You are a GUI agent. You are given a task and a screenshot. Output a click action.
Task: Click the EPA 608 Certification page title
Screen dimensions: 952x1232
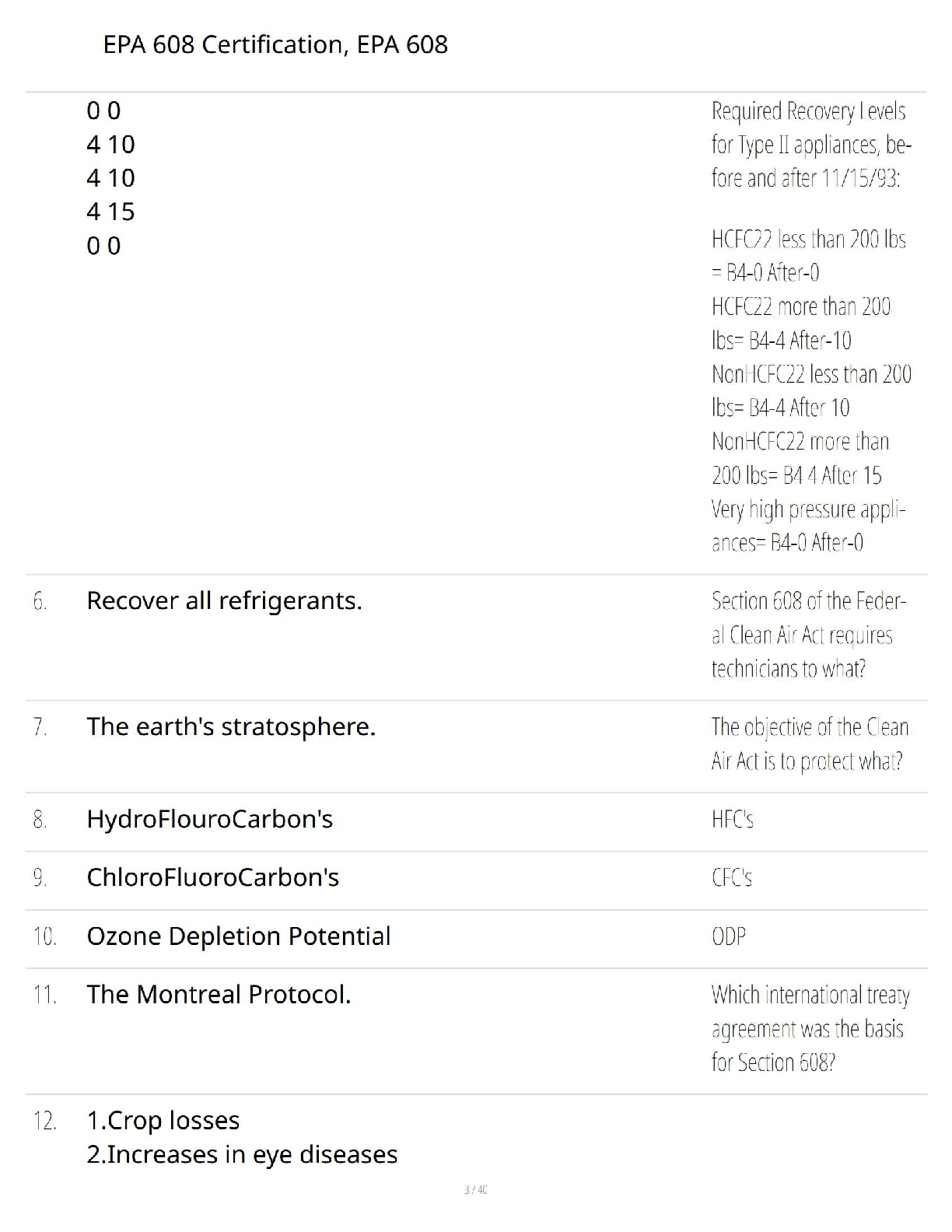click(x=275, y=44)
